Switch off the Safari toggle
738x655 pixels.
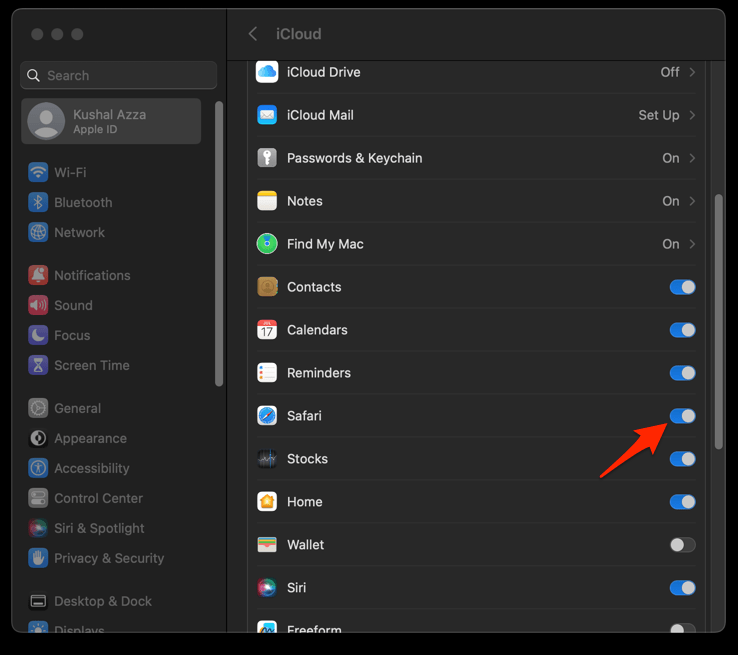coord(682,416)
